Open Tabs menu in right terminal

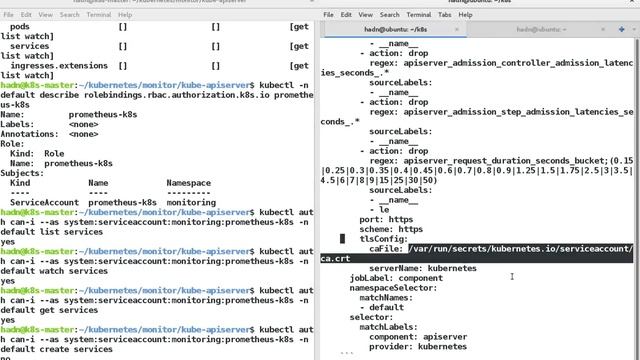click(444, 15)
